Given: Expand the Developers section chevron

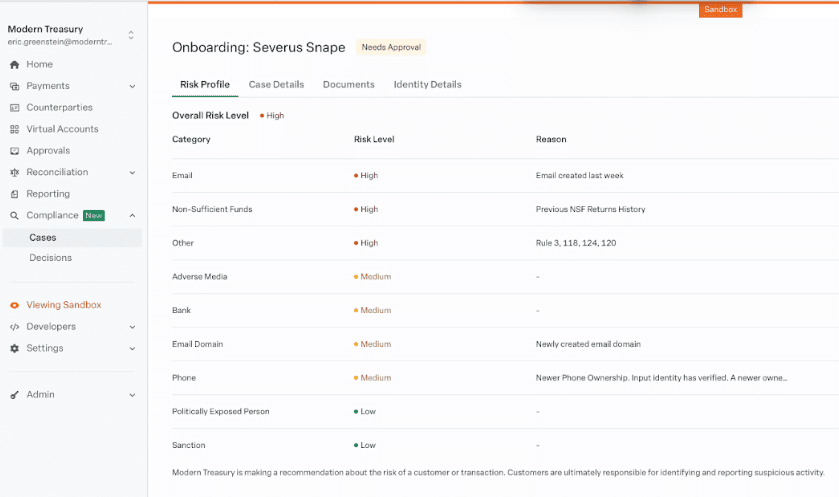Looking at the screenshot, I should click(x=132, y=327).
